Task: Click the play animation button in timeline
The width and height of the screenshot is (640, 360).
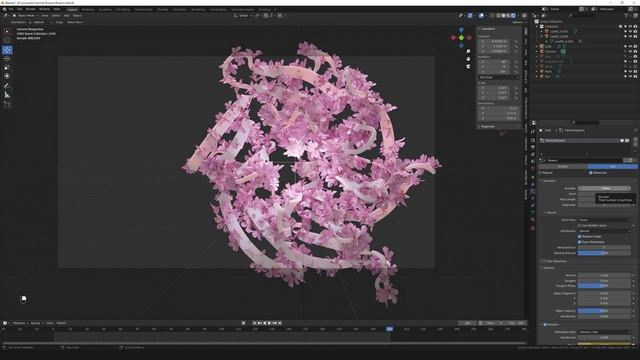Action: point(269,323)
